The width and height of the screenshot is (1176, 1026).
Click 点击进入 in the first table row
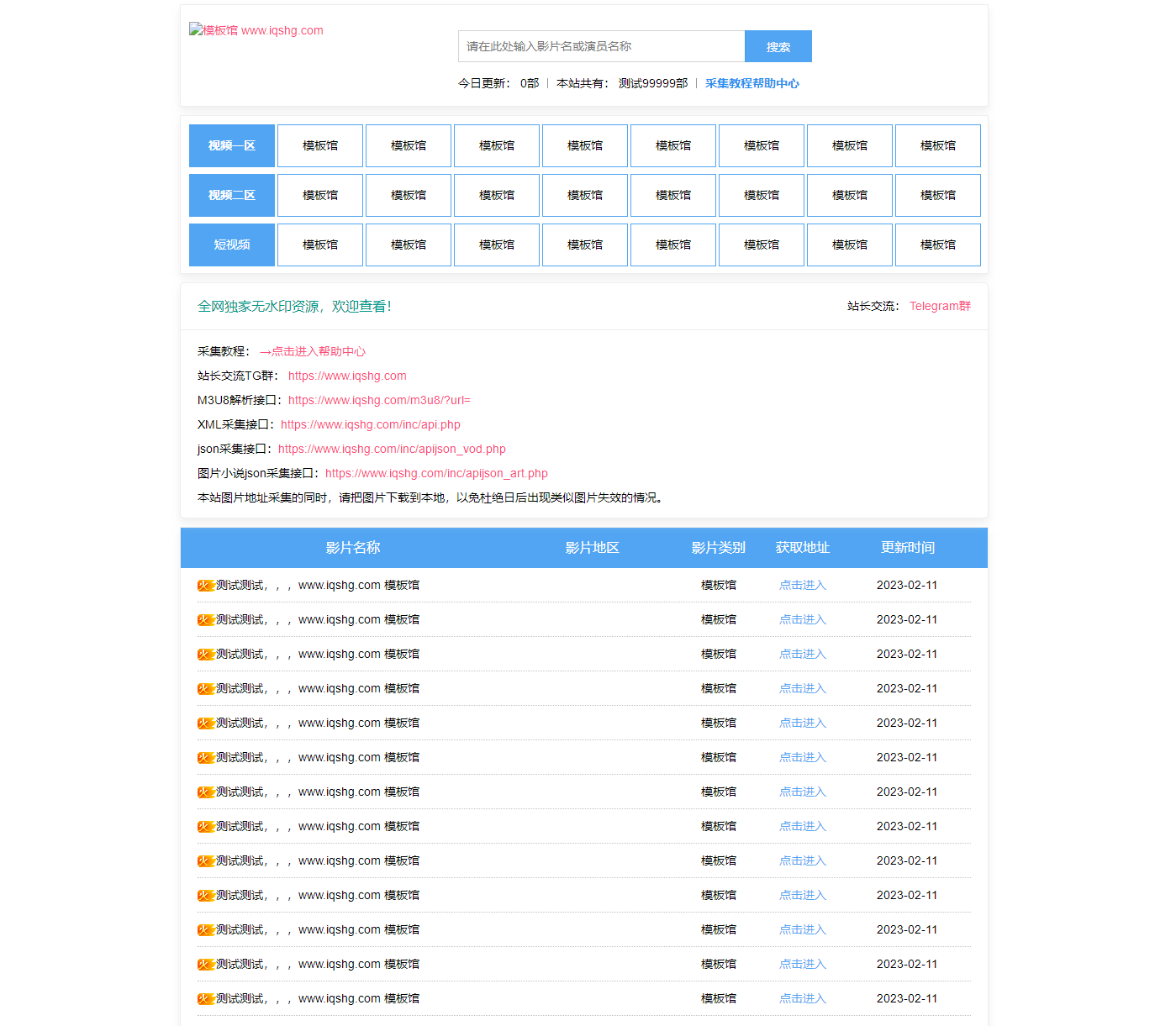pos(802,586)
